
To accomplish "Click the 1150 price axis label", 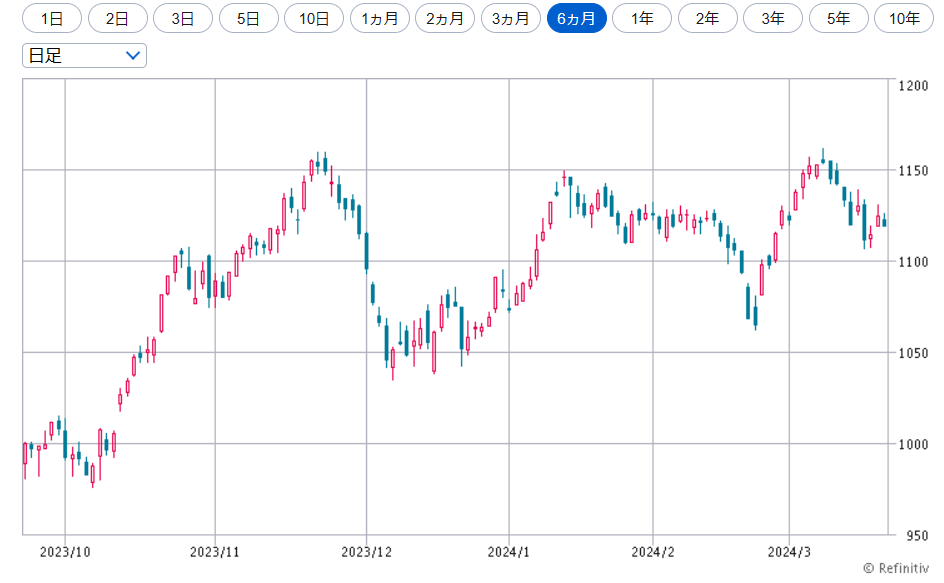I will (912, 171).
